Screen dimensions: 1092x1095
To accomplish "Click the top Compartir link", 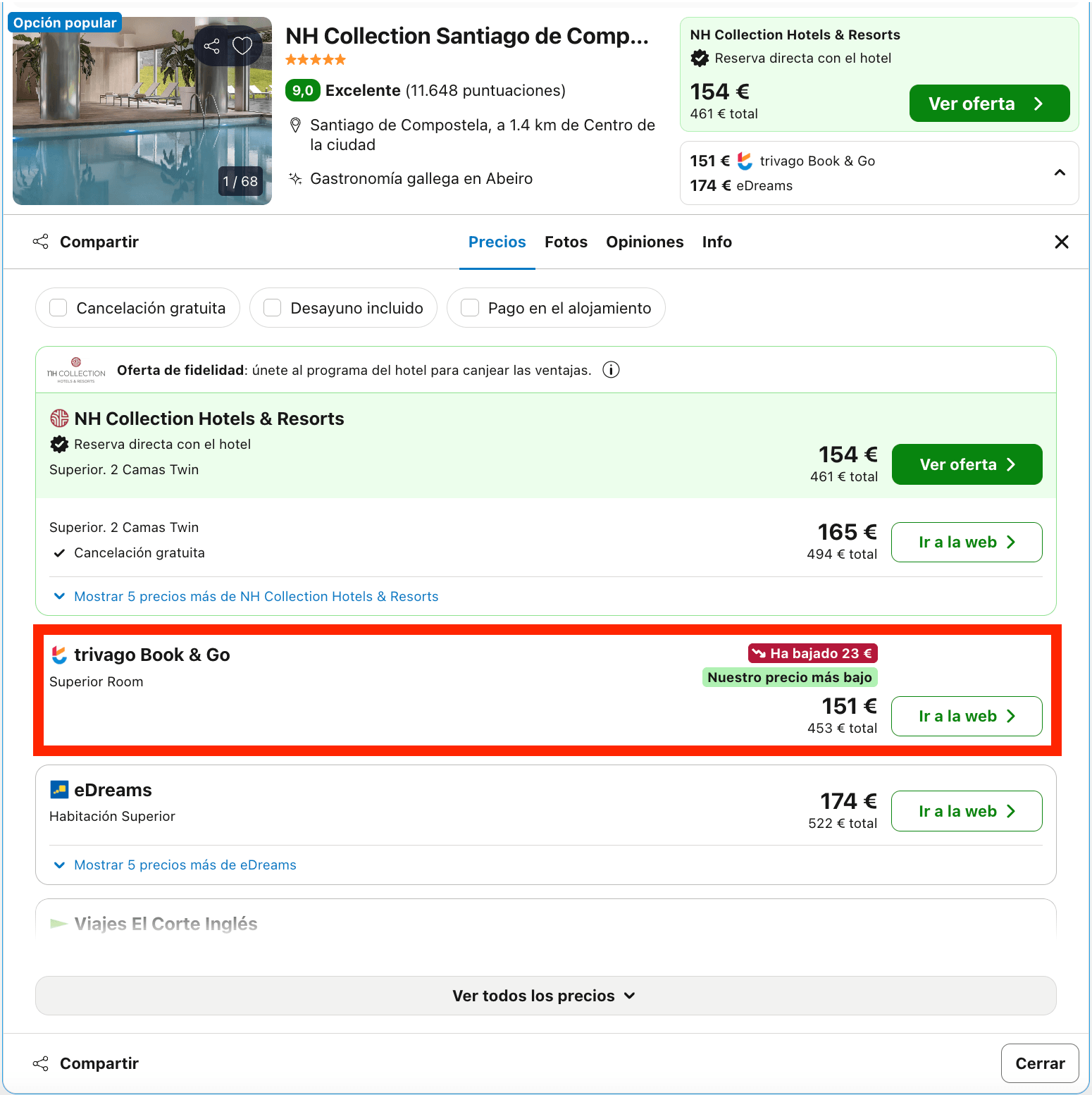I will (x=99, y=242).
